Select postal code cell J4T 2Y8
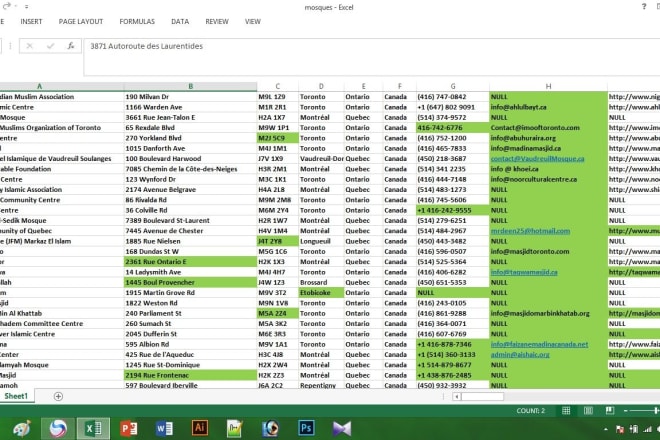This screenshot has width=660, height=440. (x=278, y=241)
